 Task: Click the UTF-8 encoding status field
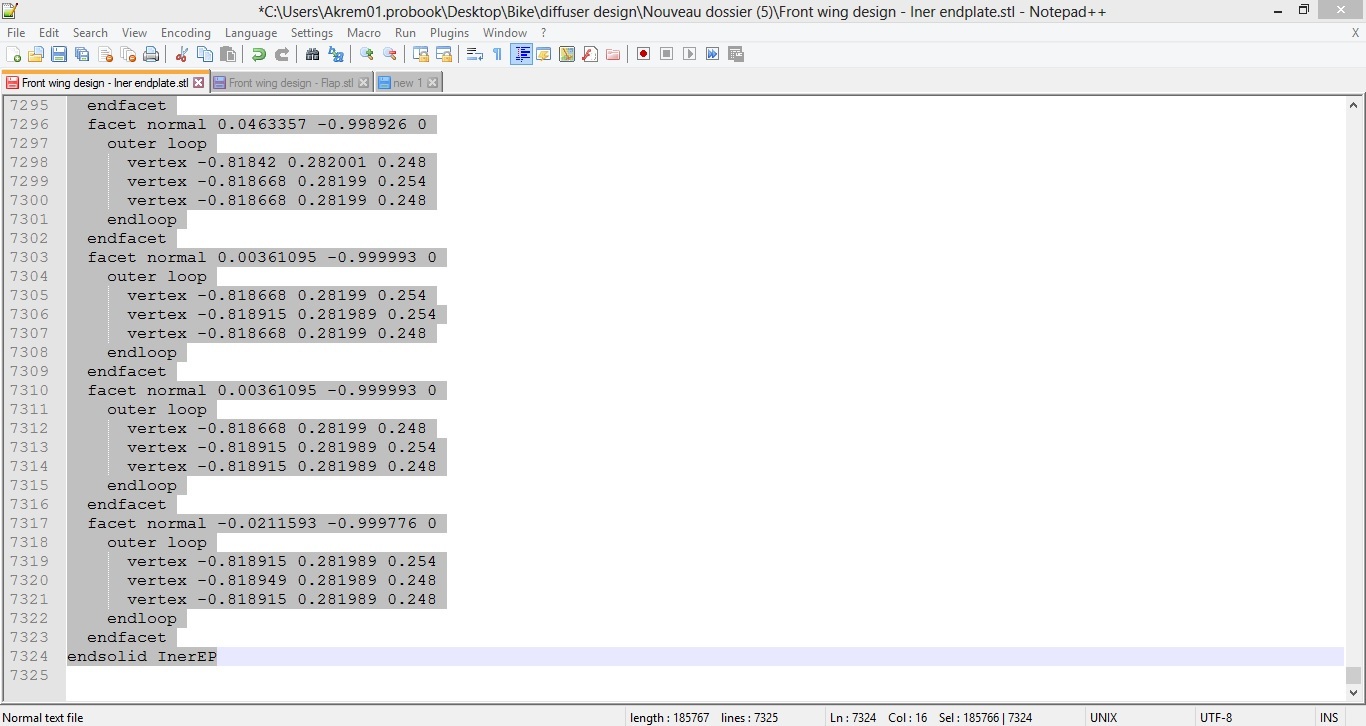coord(1216,717)
